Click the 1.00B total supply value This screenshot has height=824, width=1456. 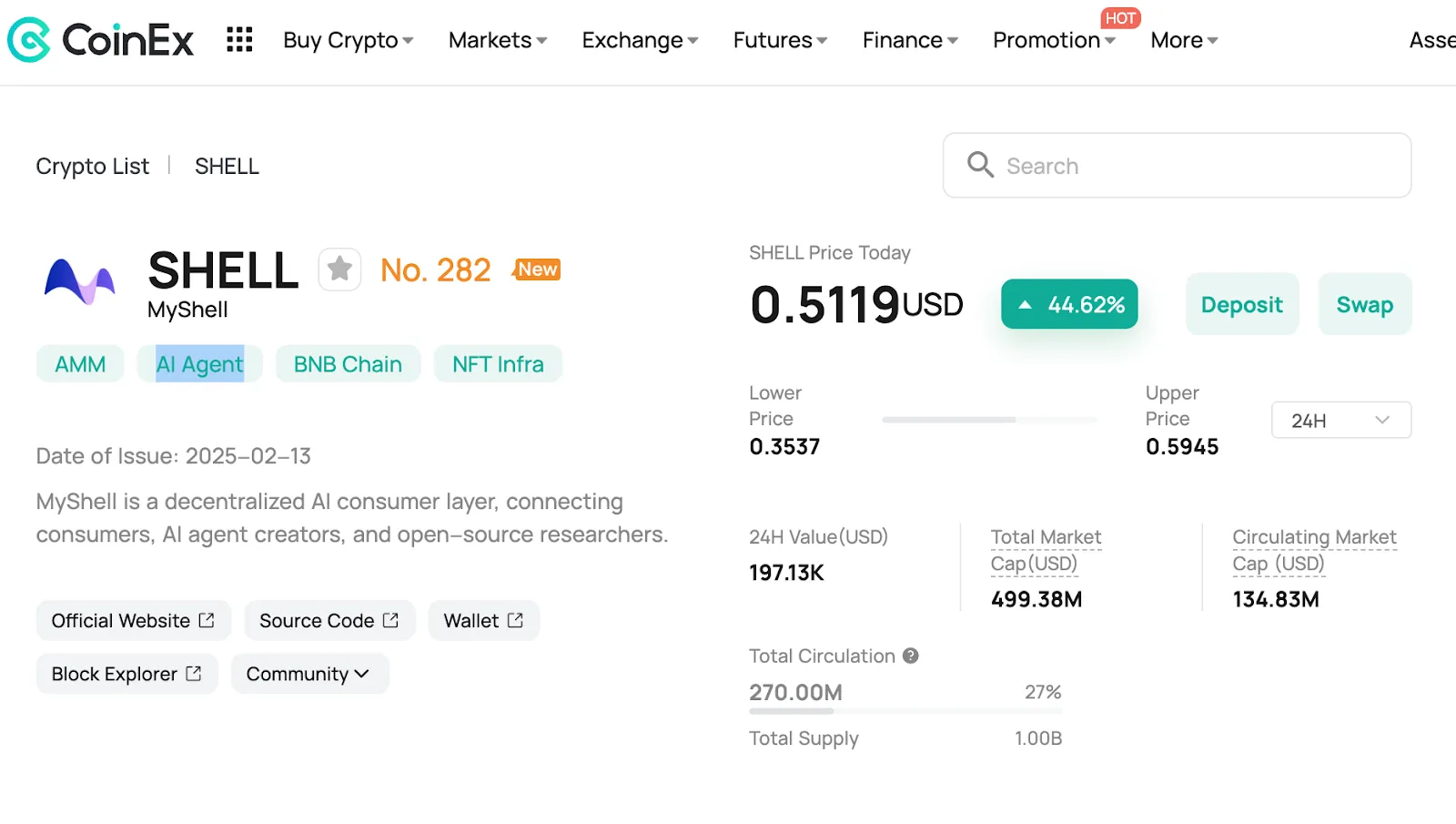coord(1038,738)
